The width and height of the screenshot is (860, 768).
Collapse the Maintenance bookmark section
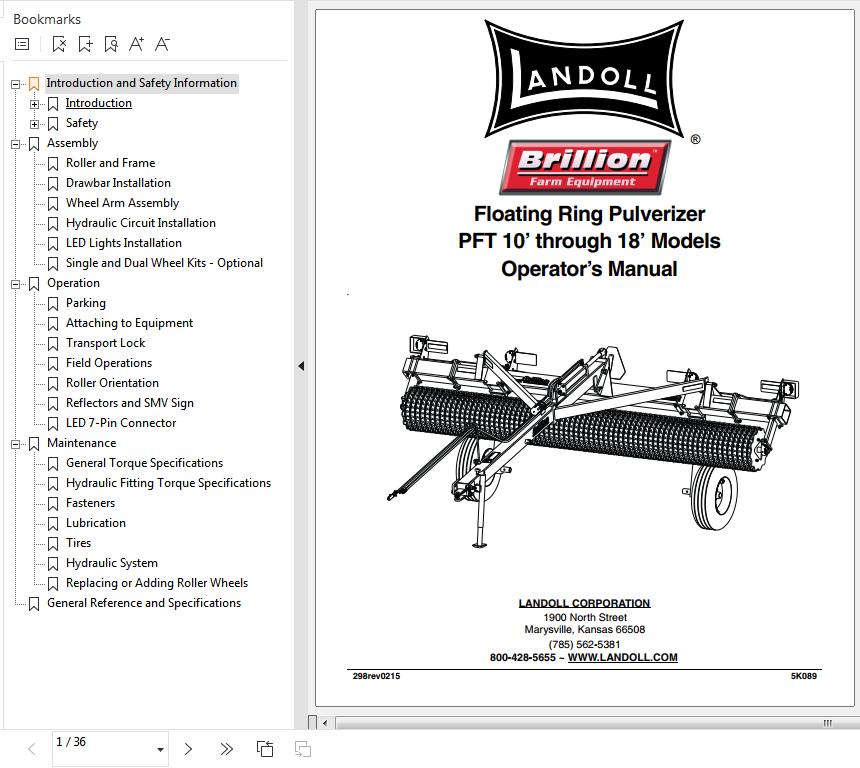click(15, 444)
